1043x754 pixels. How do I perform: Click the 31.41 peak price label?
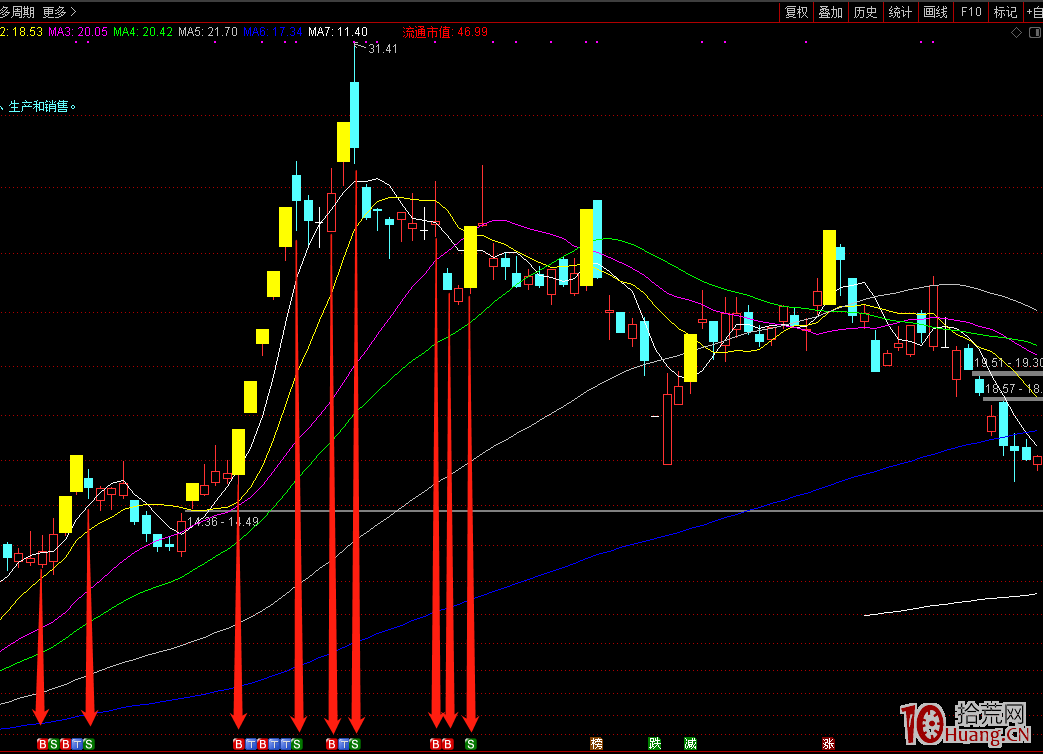tap(383, 48)
